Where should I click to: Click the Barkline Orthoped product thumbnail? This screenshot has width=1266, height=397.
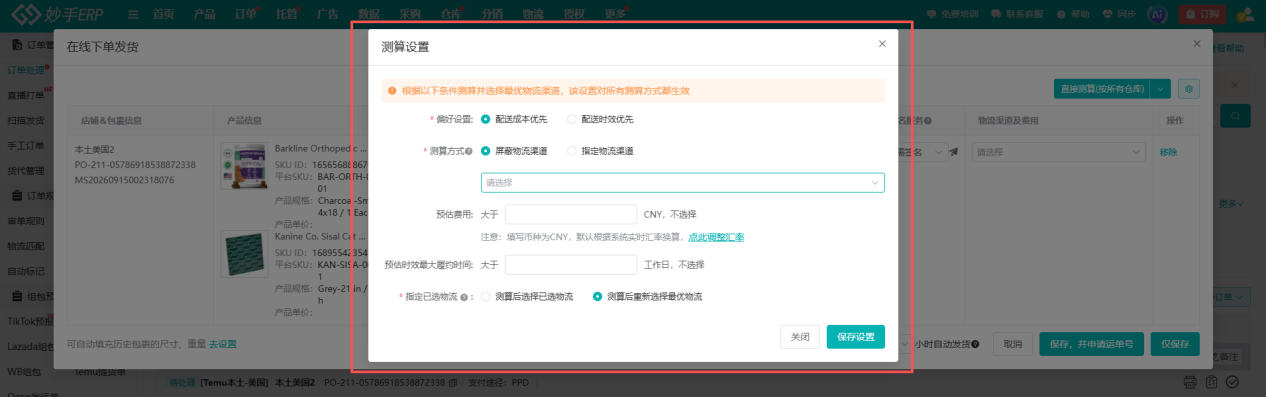coord(244,166)
